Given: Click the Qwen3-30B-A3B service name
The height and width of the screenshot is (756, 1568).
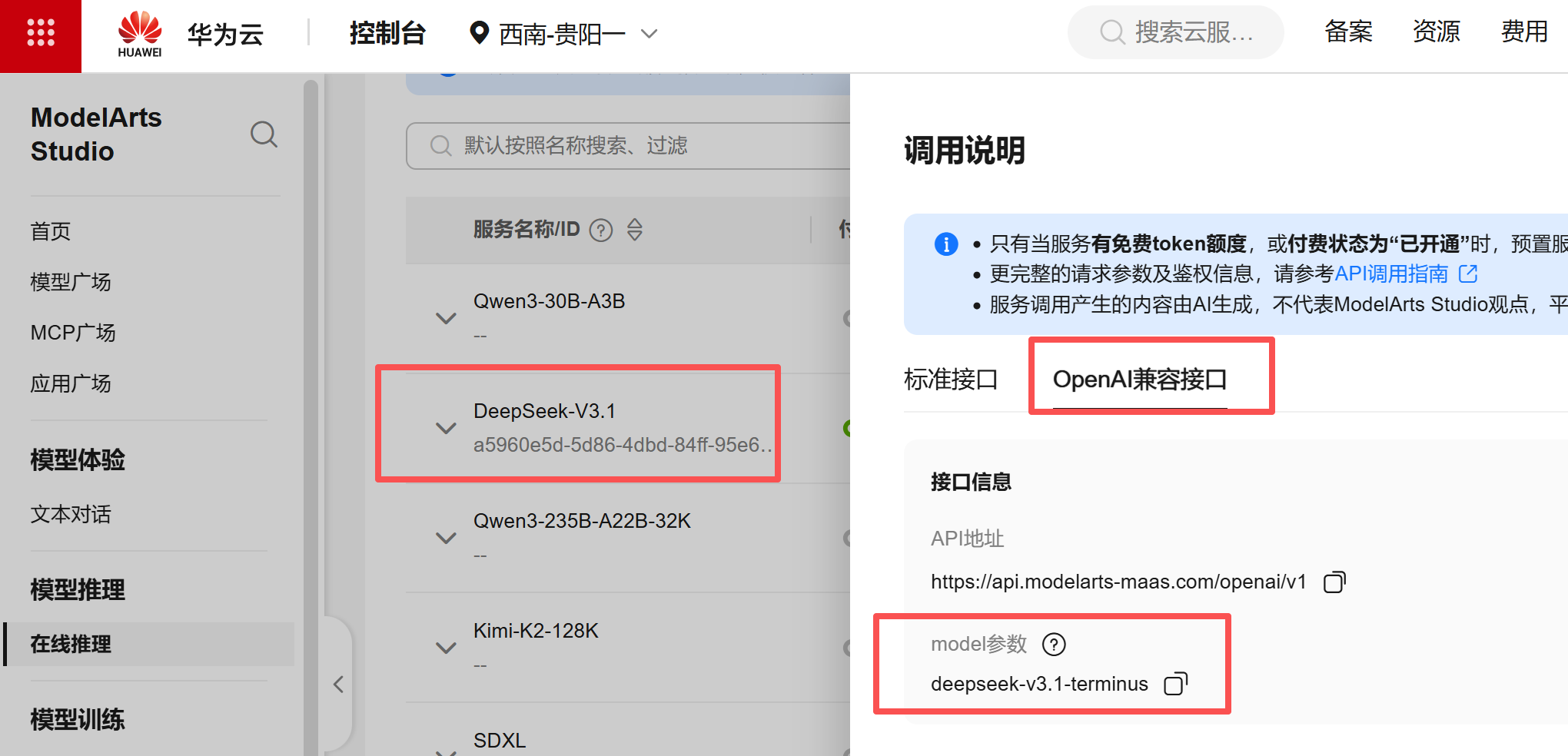Looking at the screenshot, I should pos(549,301).
